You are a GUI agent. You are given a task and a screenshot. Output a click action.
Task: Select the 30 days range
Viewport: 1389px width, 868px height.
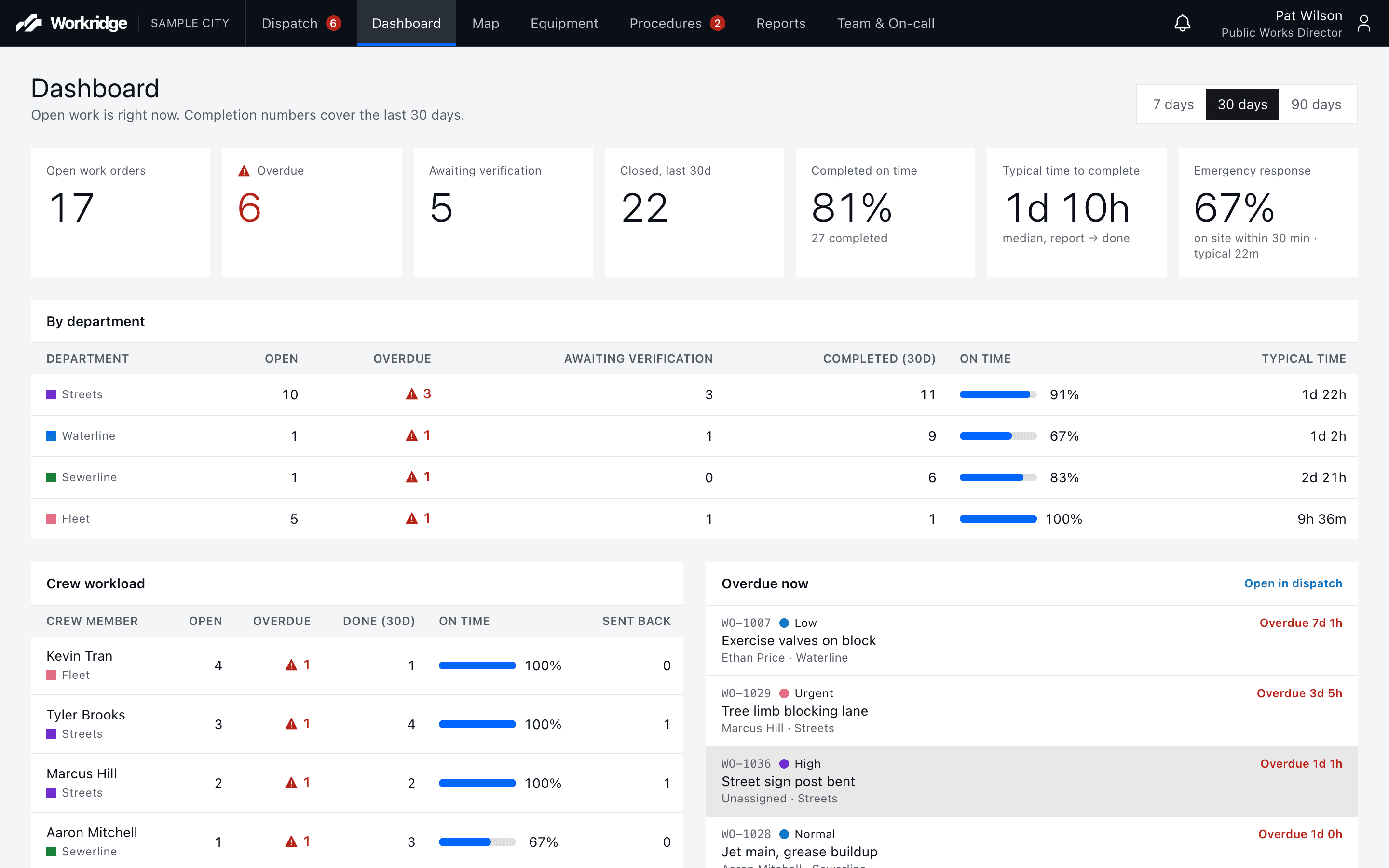pos(1242,104)
